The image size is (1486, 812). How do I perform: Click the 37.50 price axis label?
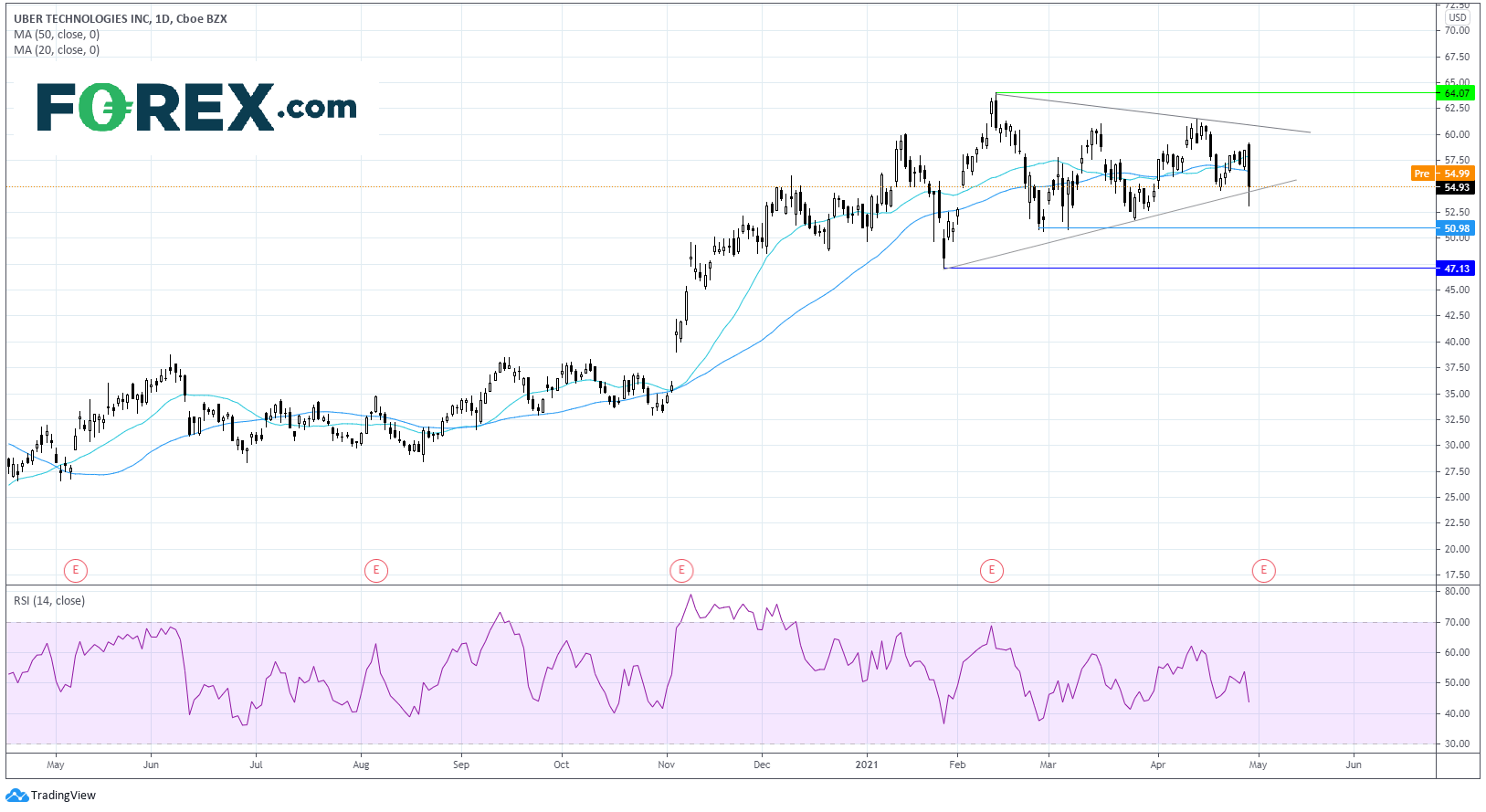(1458, 367)
